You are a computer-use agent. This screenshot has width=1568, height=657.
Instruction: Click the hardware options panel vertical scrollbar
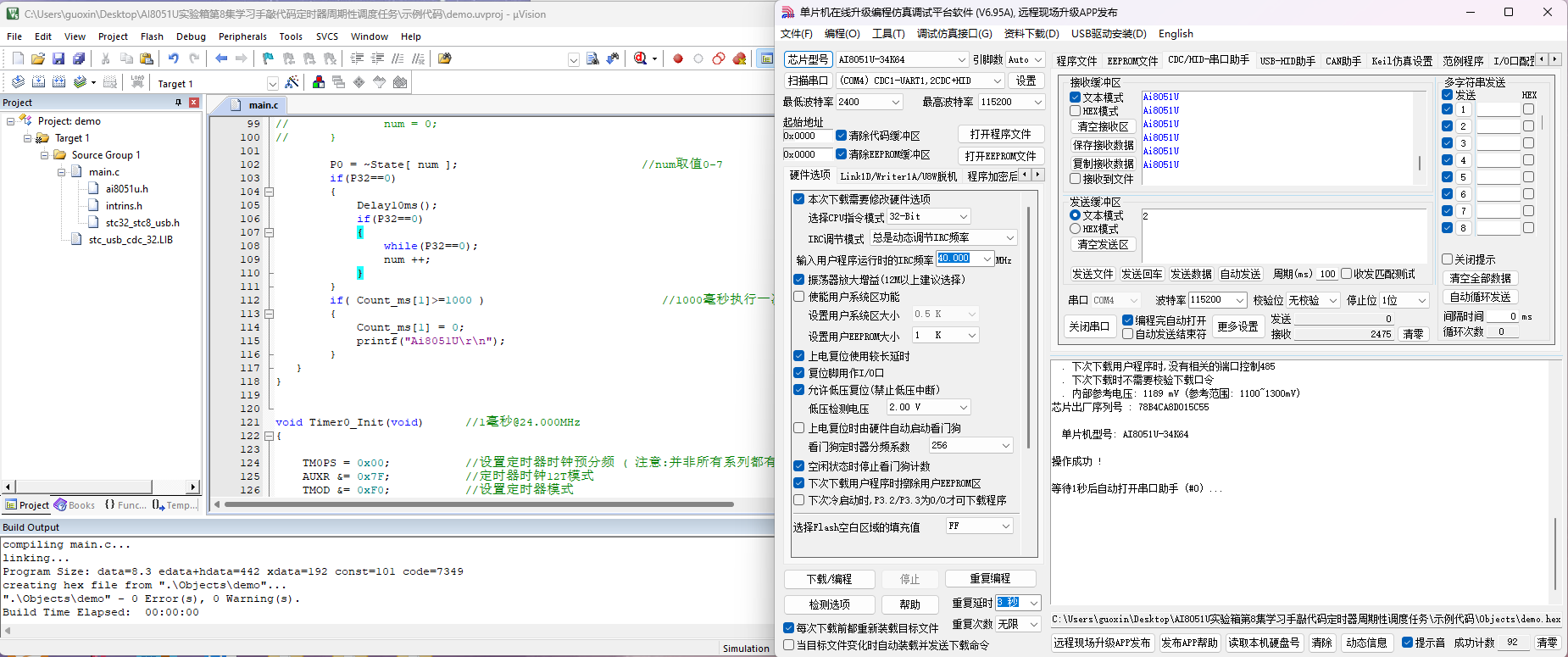point(1028,327)
